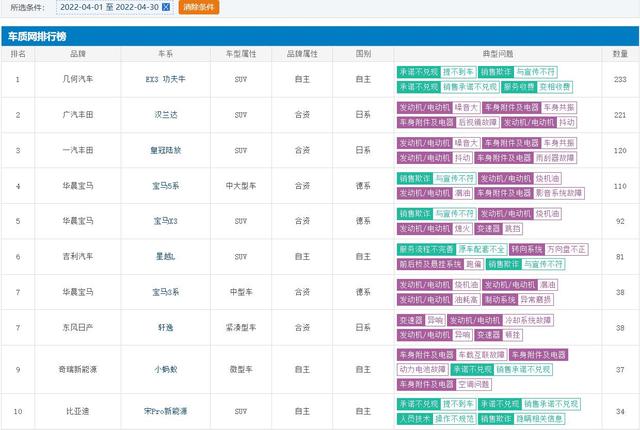Open the EX3 功夫牛 car series link

click(165, 79)
